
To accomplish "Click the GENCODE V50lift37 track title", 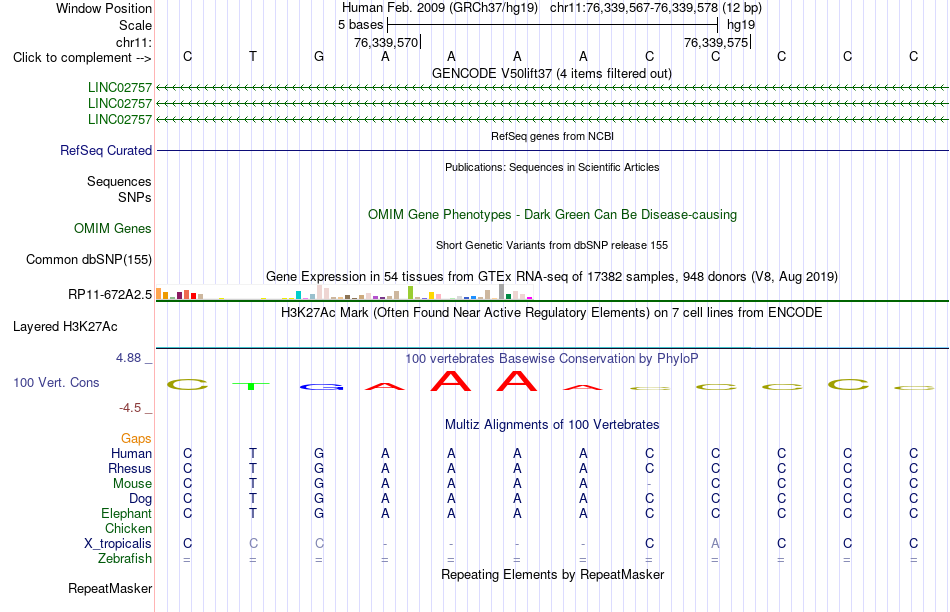I will 552,73.
